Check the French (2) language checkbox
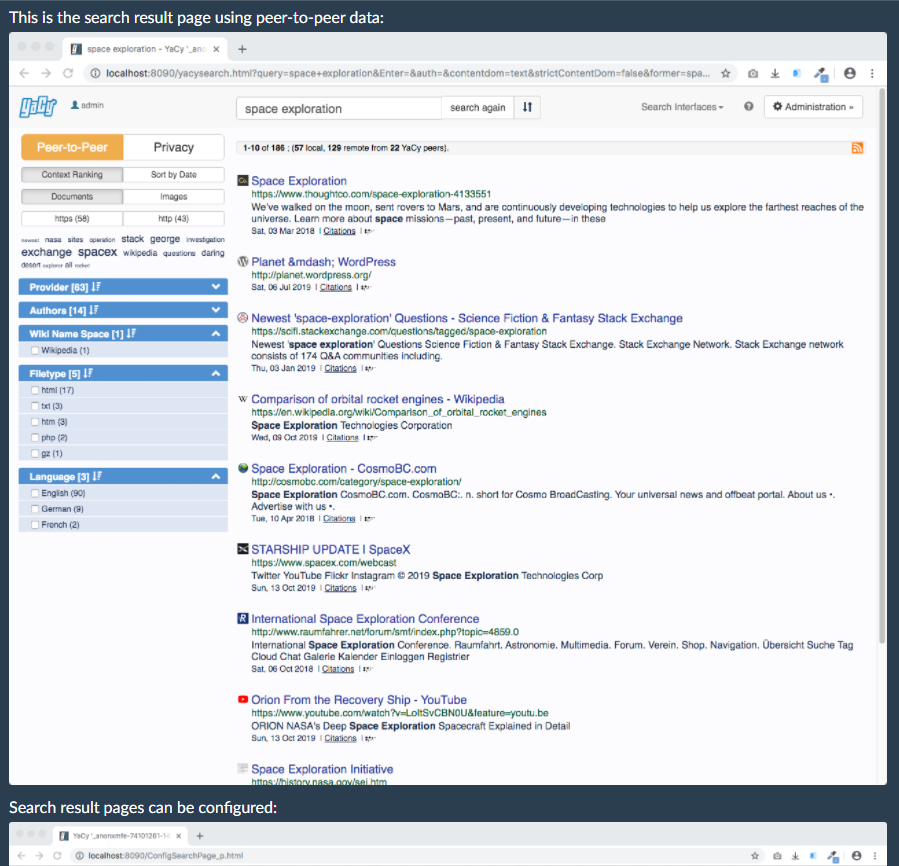 pos(35,525)
